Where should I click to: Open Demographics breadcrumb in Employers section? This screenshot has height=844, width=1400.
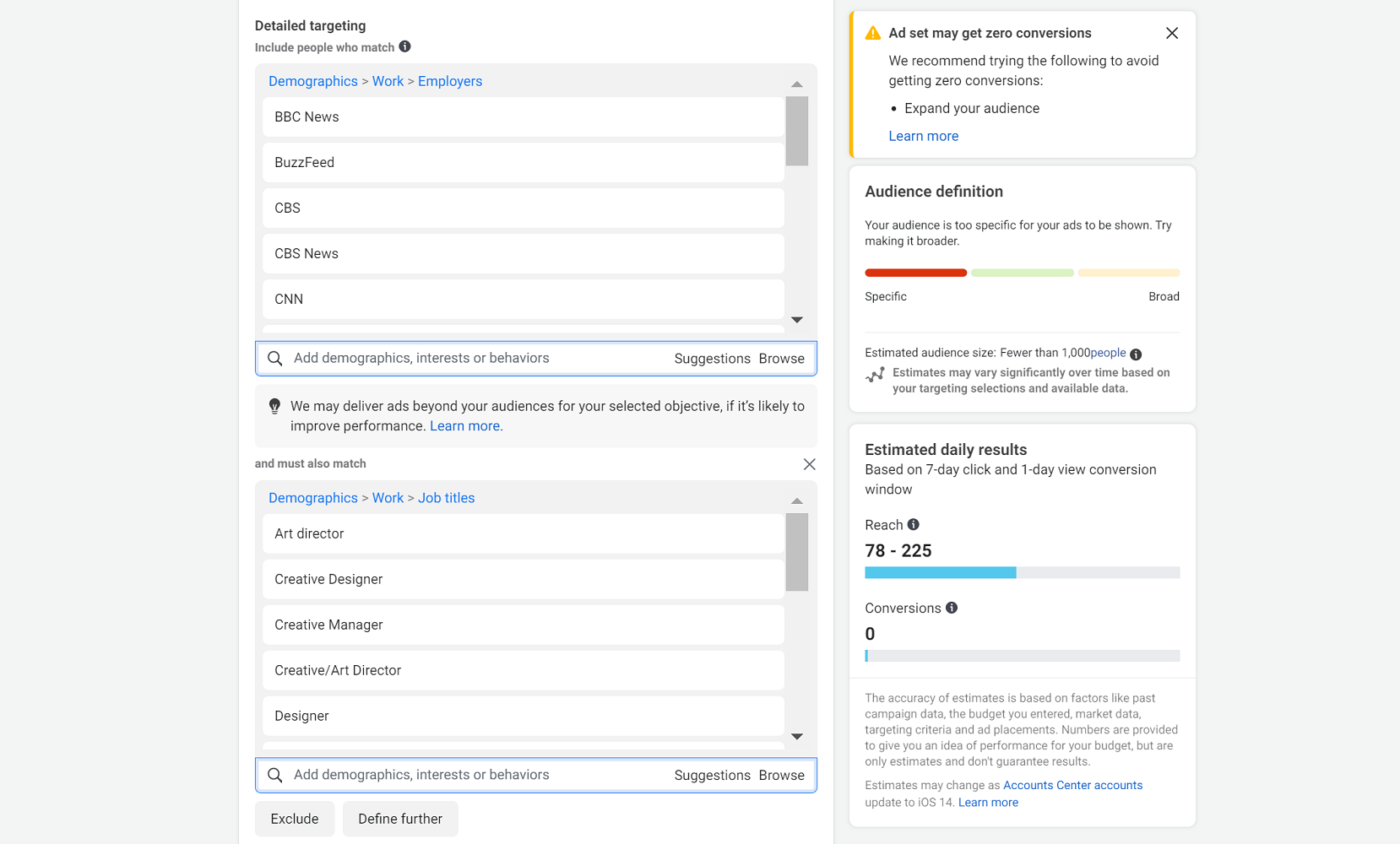click(x=313, y=81)
